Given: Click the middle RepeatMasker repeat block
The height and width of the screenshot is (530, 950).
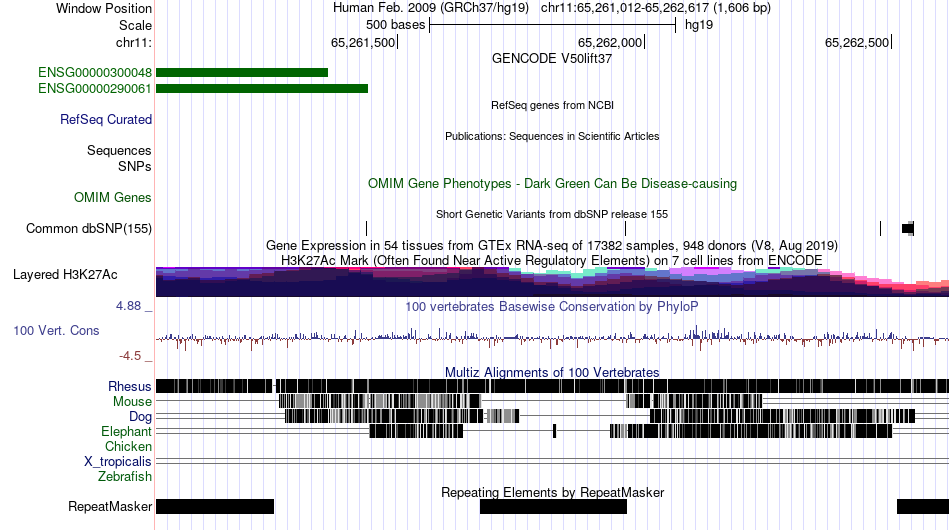Looking at the screenshot, I should tap(553, 506).
